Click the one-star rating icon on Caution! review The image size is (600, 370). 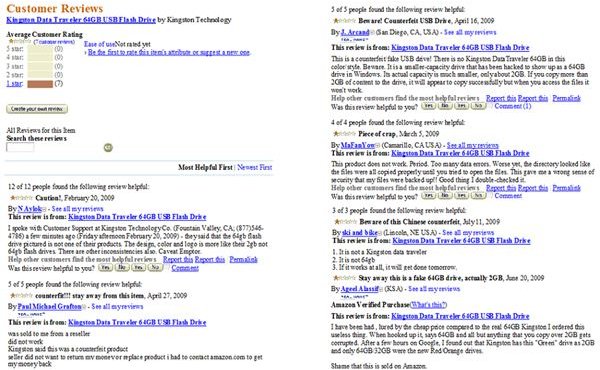(21, 198)
